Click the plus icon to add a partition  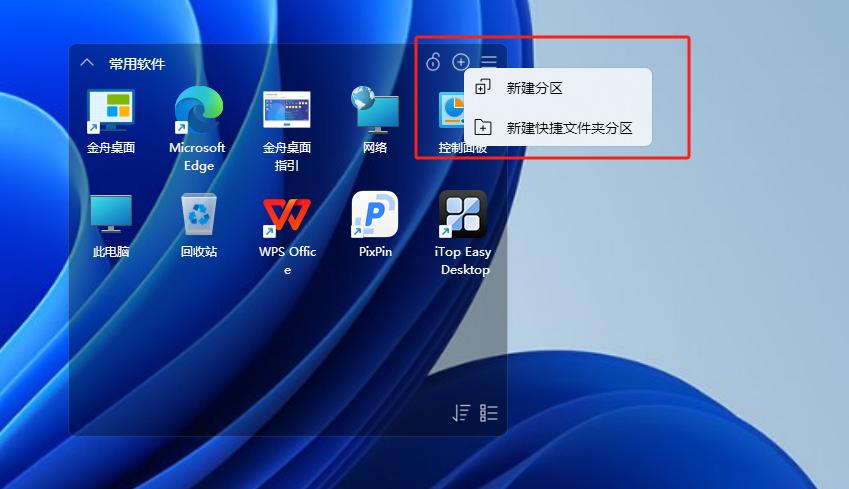[460, 63]
